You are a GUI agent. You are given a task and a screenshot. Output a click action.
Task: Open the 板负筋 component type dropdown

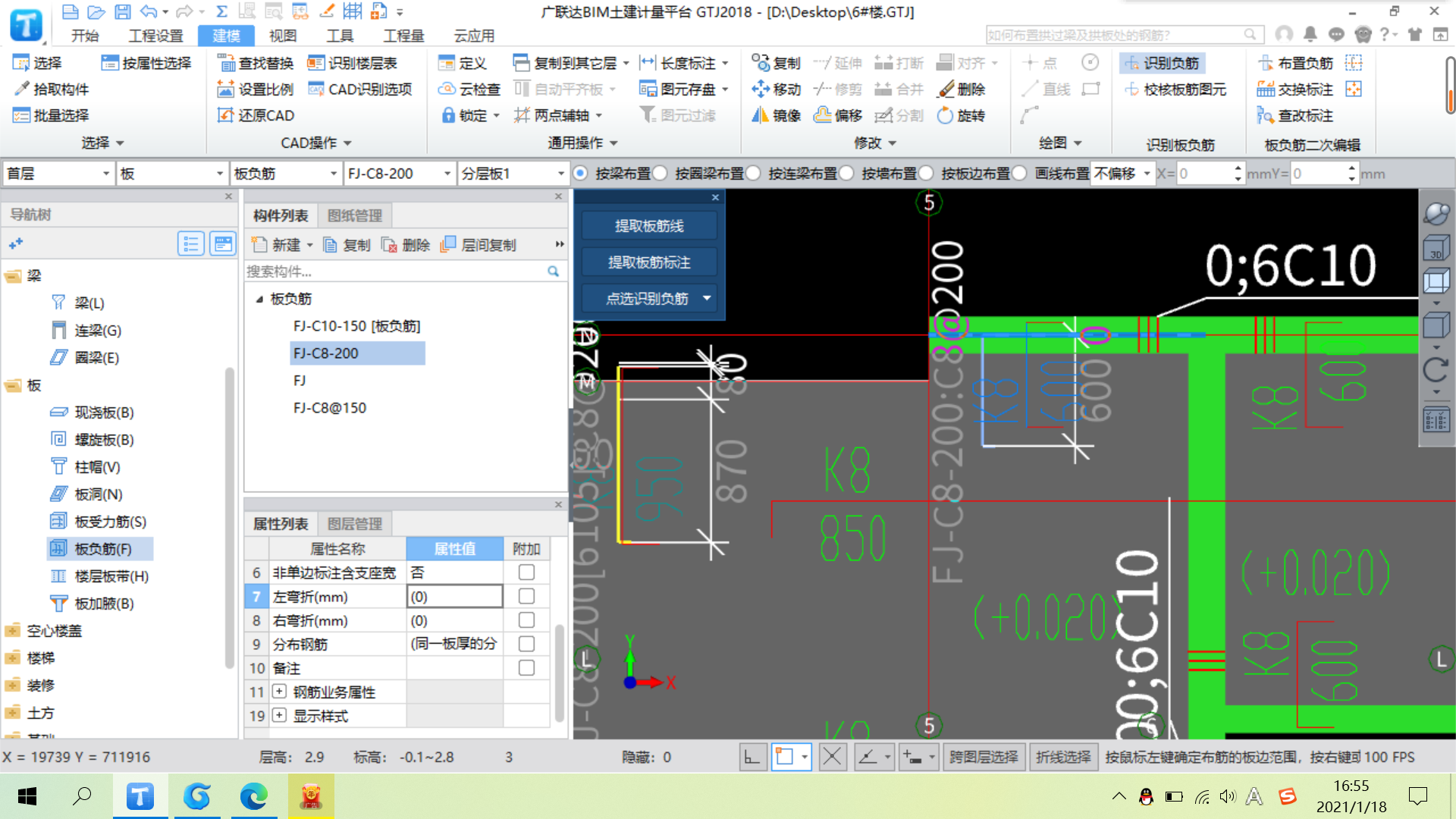tap(285, 174)
